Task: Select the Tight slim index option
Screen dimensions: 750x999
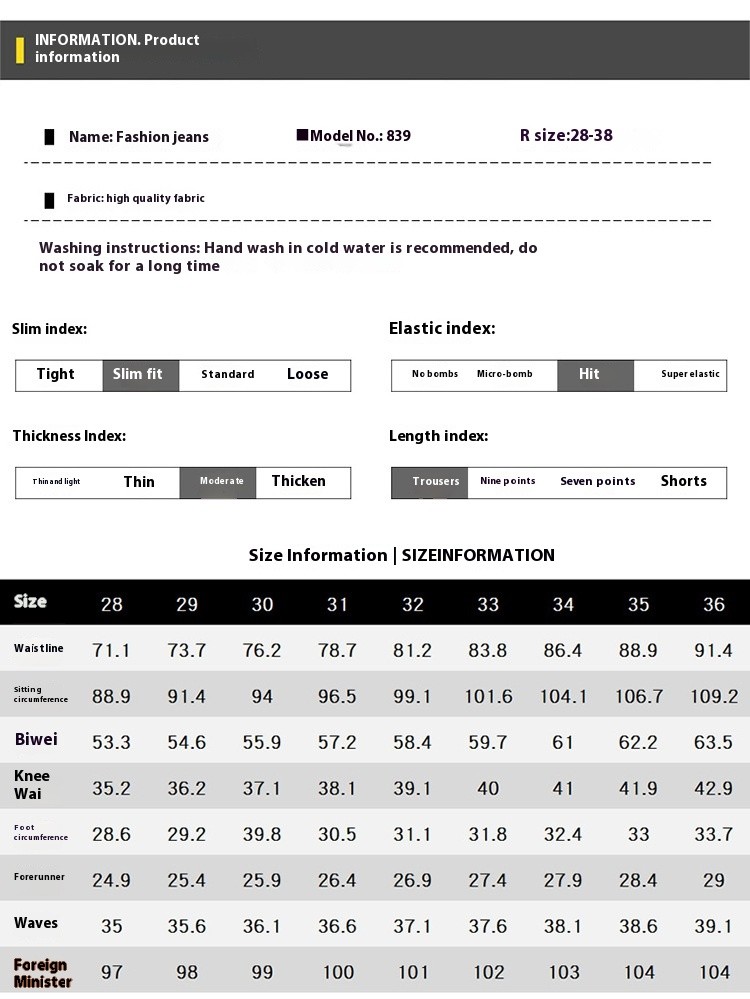Action: (x=56, y=374)
